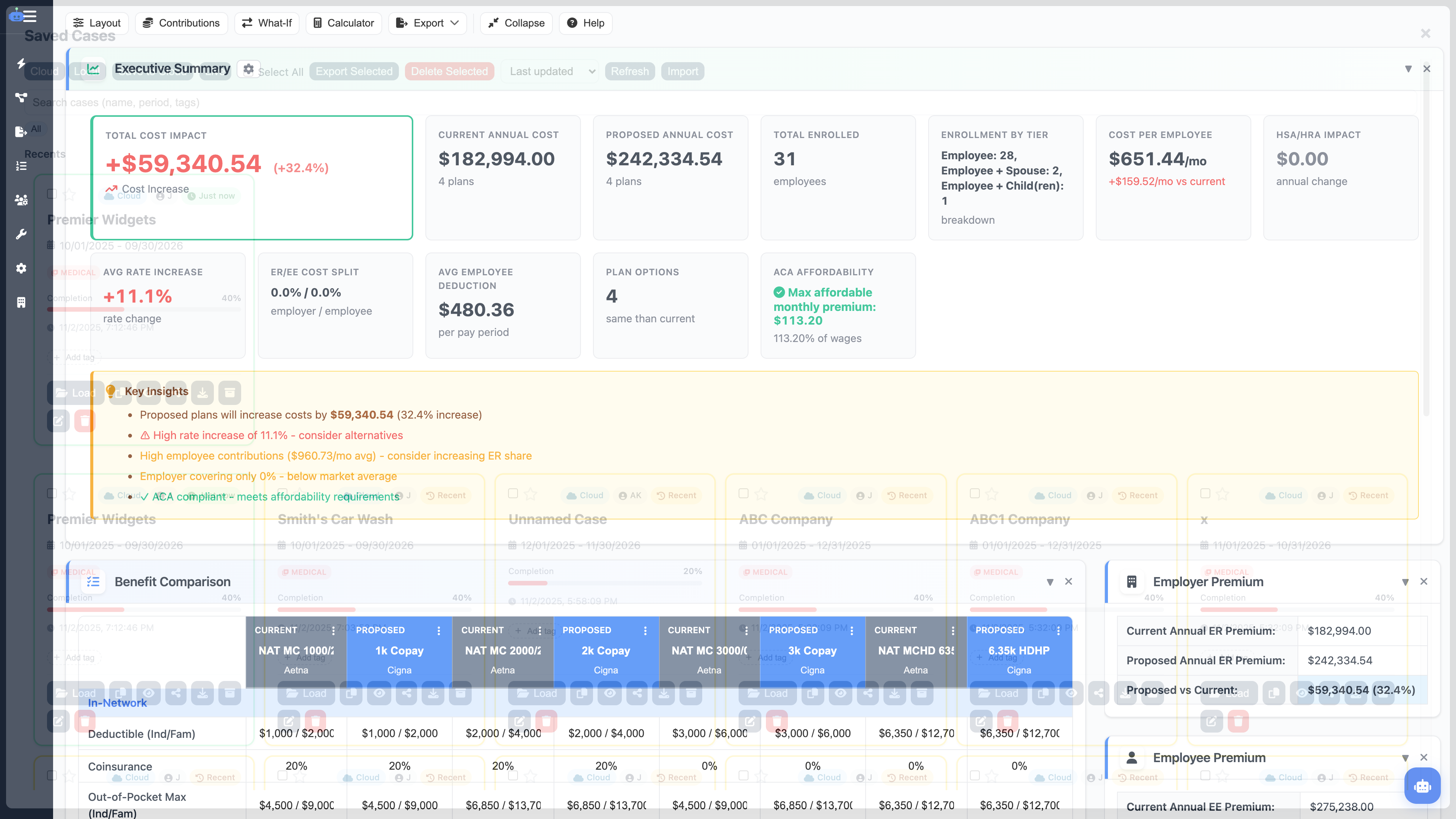The image size is (1456, 819).
Task: Open the chat assistant icon bottom right
Action: (1422, 786)
